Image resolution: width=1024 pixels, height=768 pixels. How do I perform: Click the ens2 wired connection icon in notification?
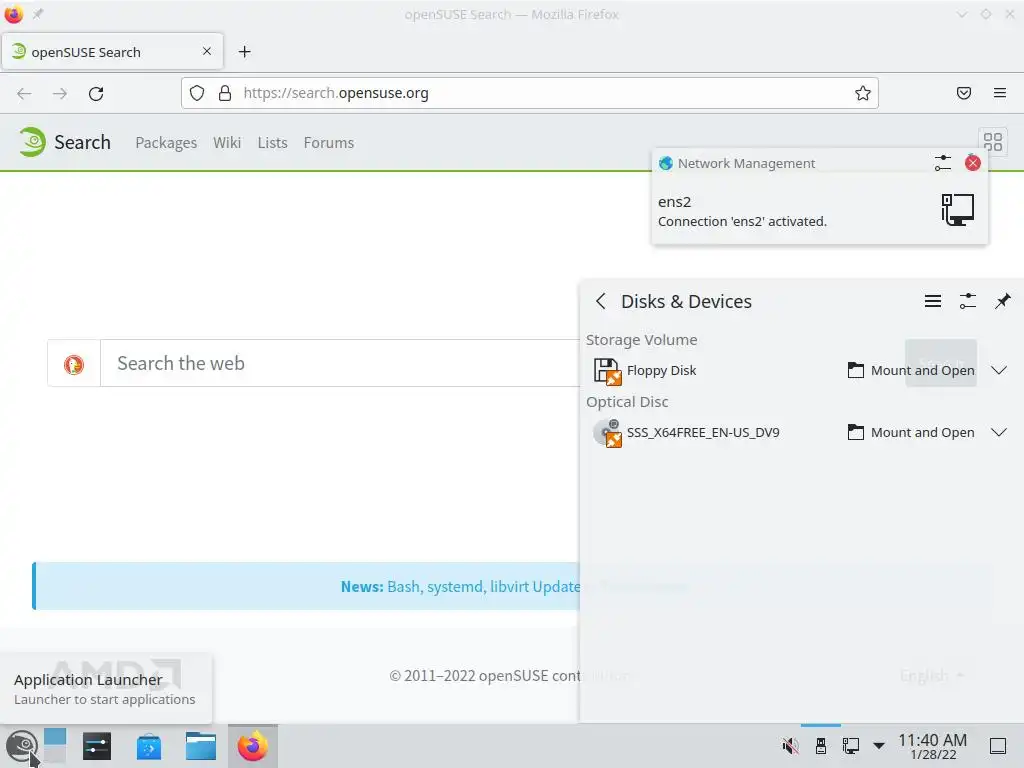click(x=957, y=210)
